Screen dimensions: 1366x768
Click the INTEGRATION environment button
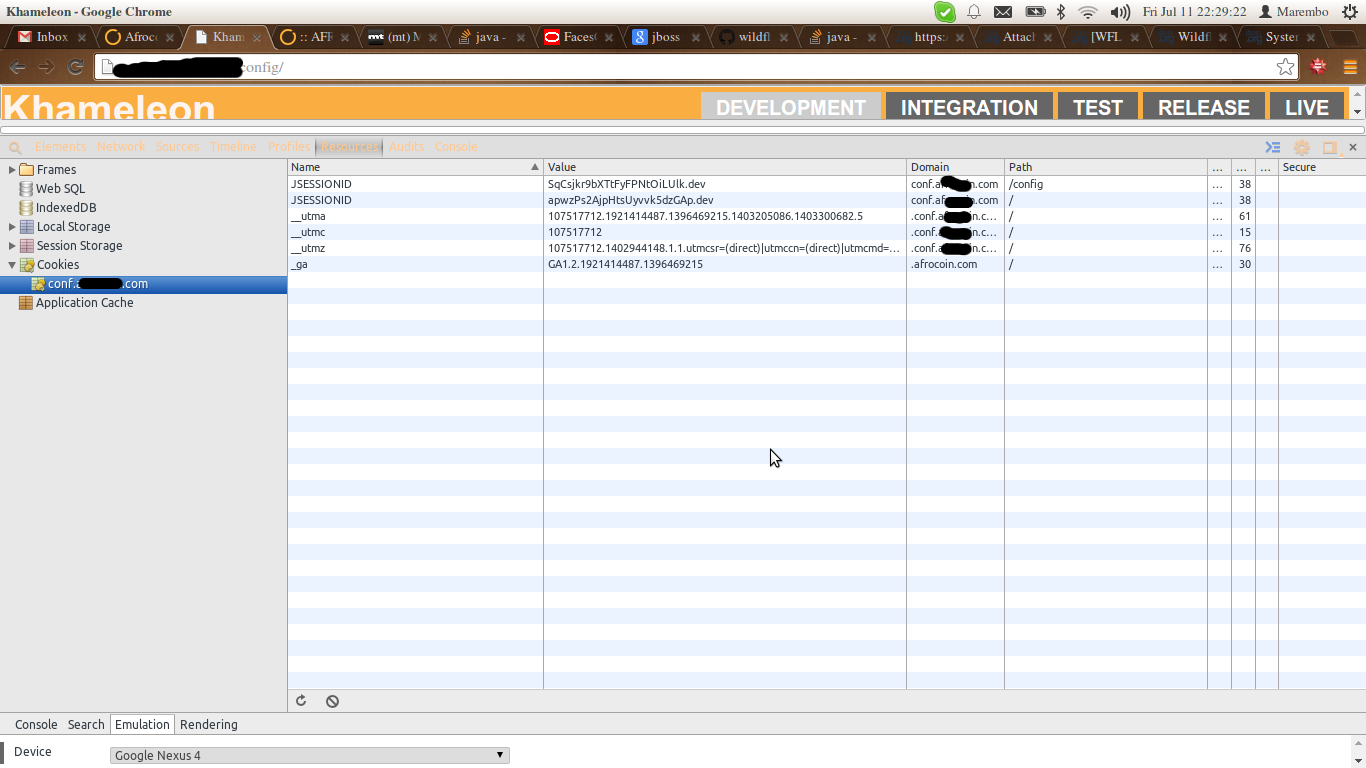pyautogui.click(x=969, y=107)
